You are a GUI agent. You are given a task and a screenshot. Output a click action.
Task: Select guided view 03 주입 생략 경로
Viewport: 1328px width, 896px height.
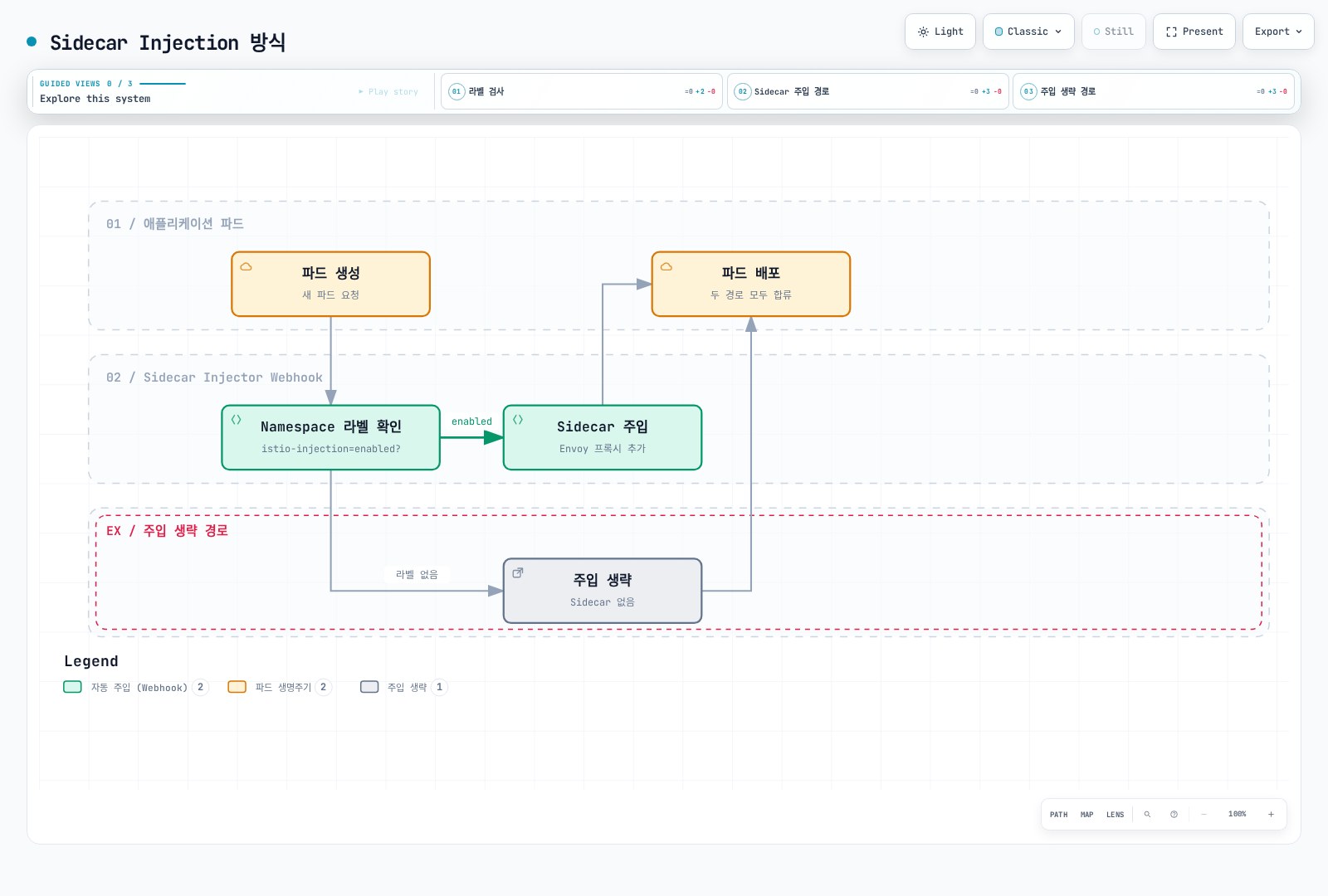(1154, 91)
